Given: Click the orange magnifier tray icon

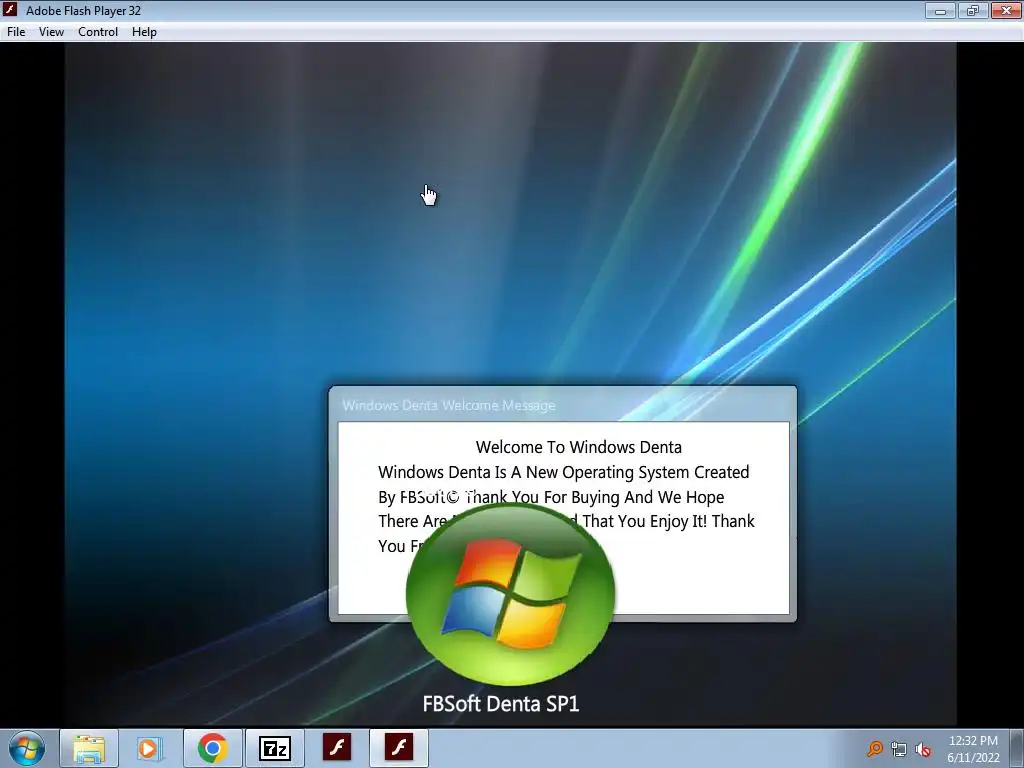Looking at the screenshot, I should click(x=874, y=749).
